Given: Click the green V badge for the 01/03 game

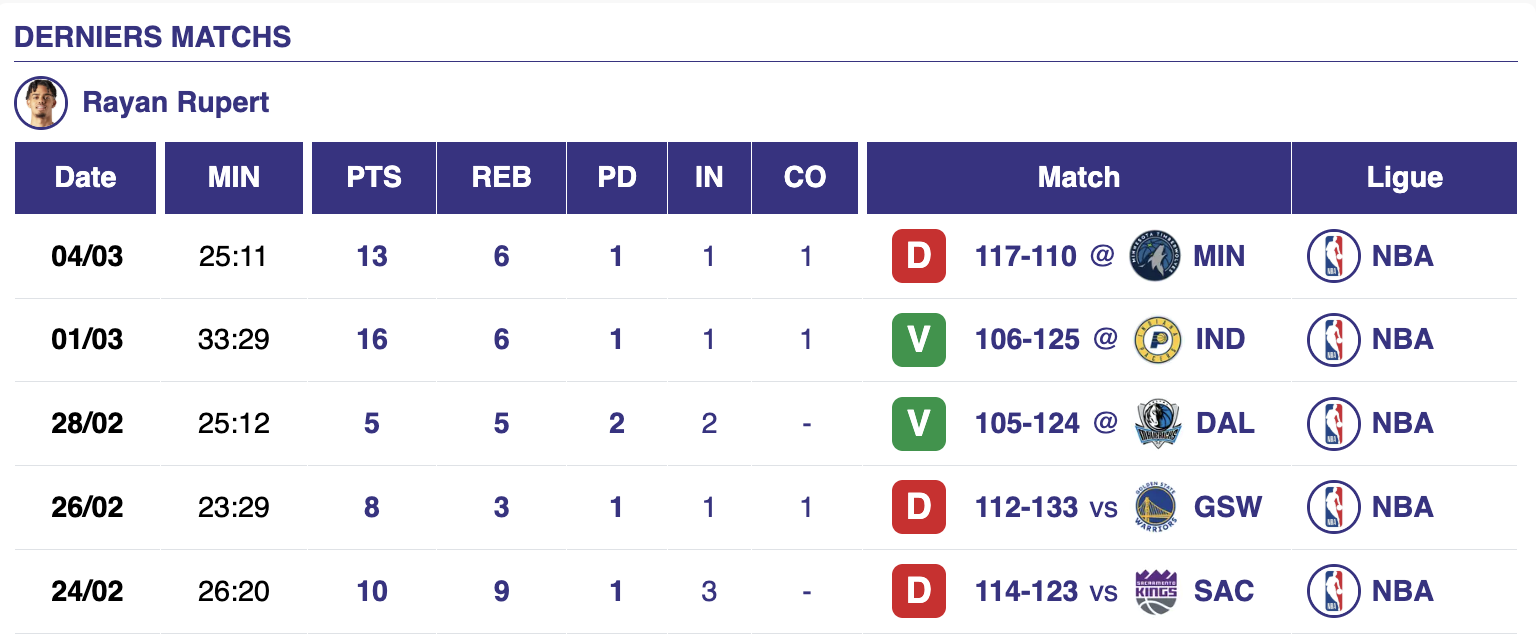Looking at the screenshot, I should [918, 340].
